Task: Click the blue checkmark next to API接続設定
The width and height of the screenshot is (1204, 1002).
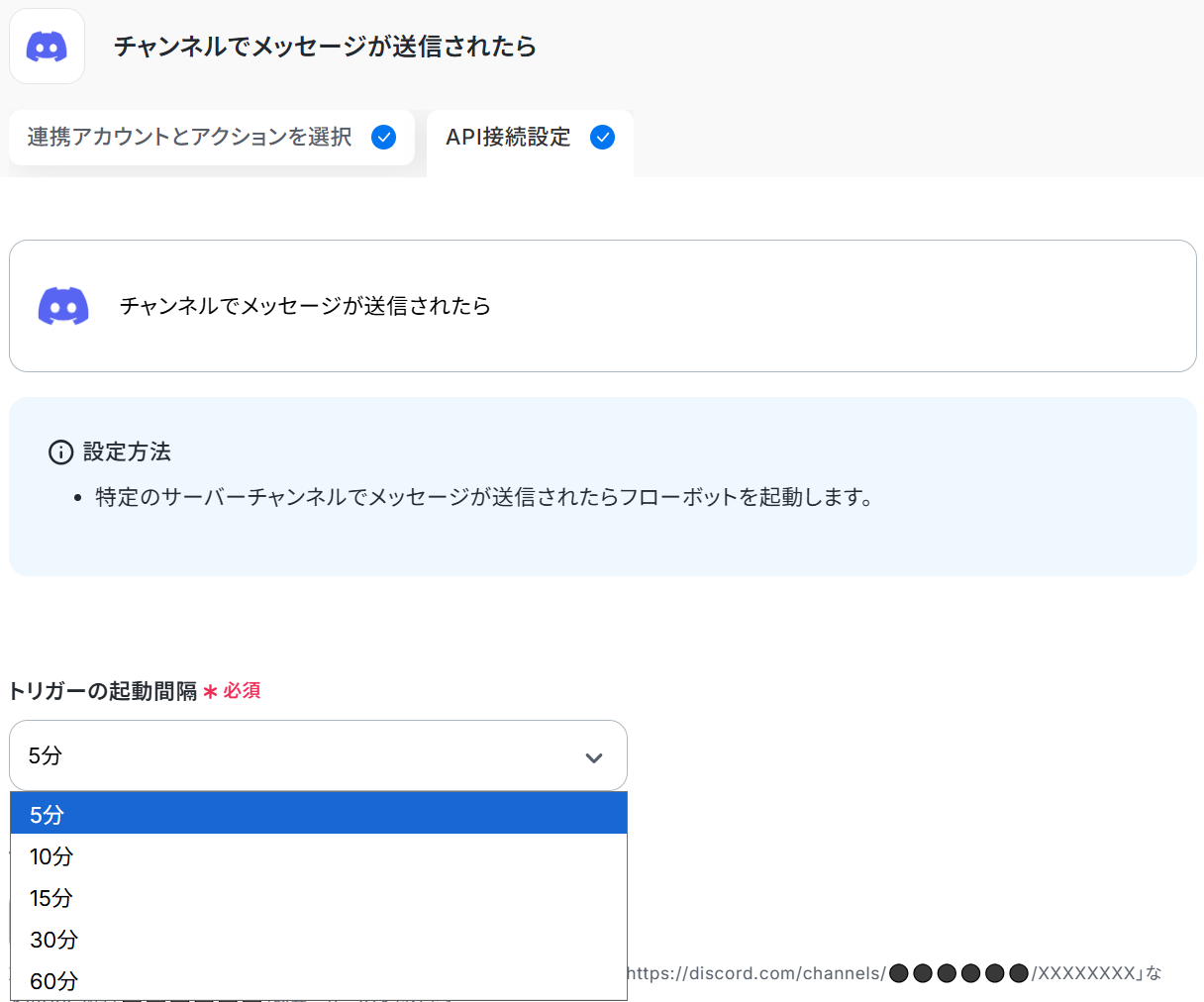Action: click(x=602, y=138)
